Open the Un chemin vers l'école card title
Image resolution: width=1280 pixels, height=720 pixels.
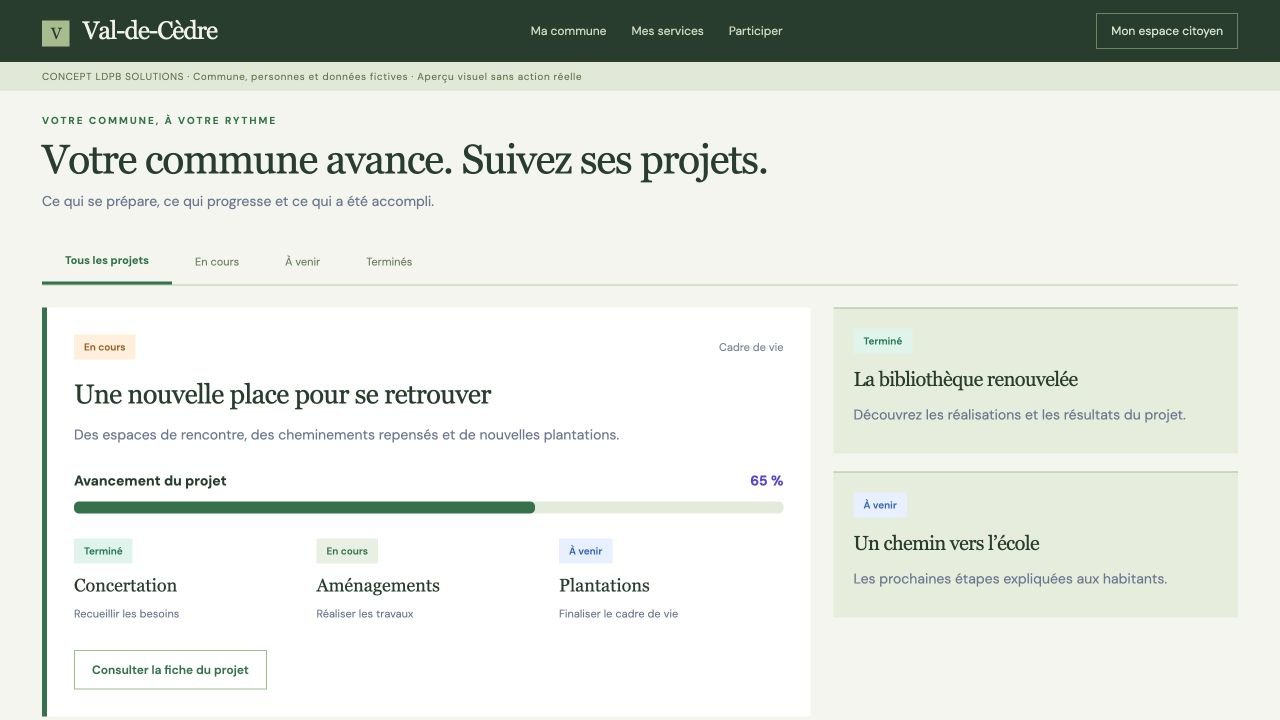tap(946, 544)
